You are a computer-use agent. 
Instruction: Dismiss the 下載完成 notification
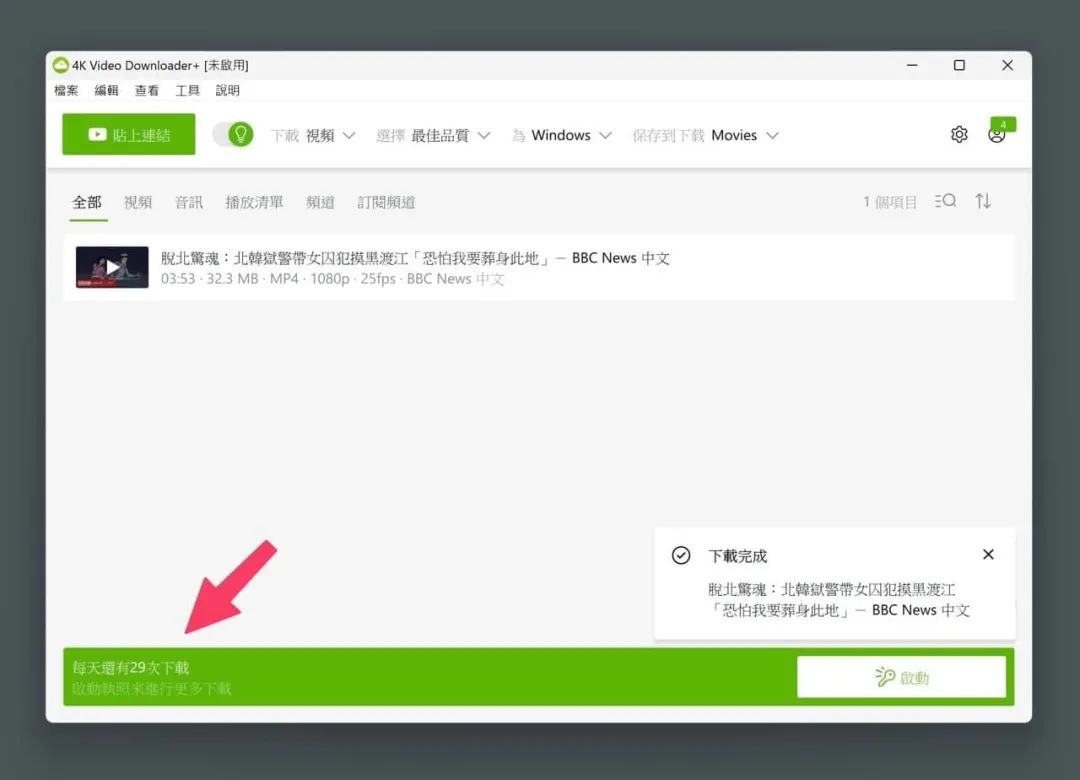tap(988, 555)
